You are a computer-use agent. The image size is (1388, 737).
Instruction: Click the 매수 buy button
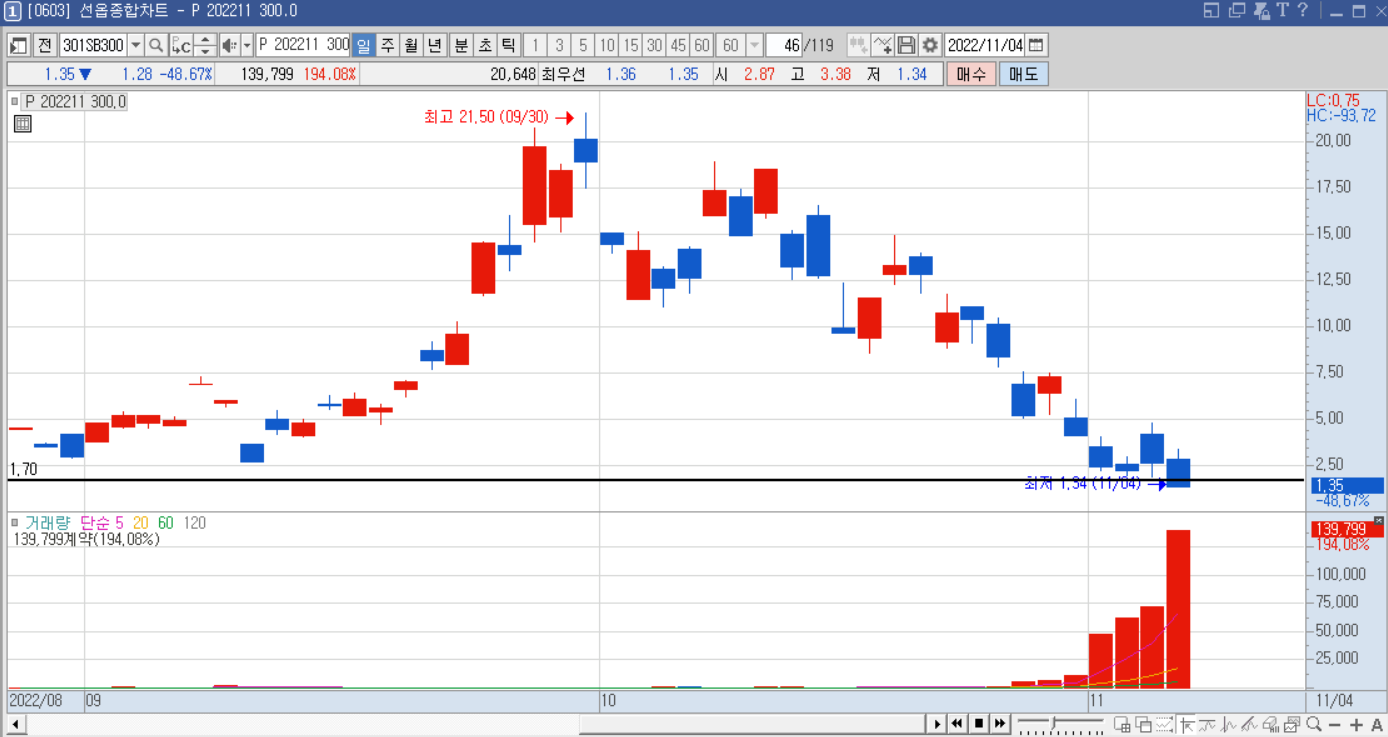click(x=971, y=74)
